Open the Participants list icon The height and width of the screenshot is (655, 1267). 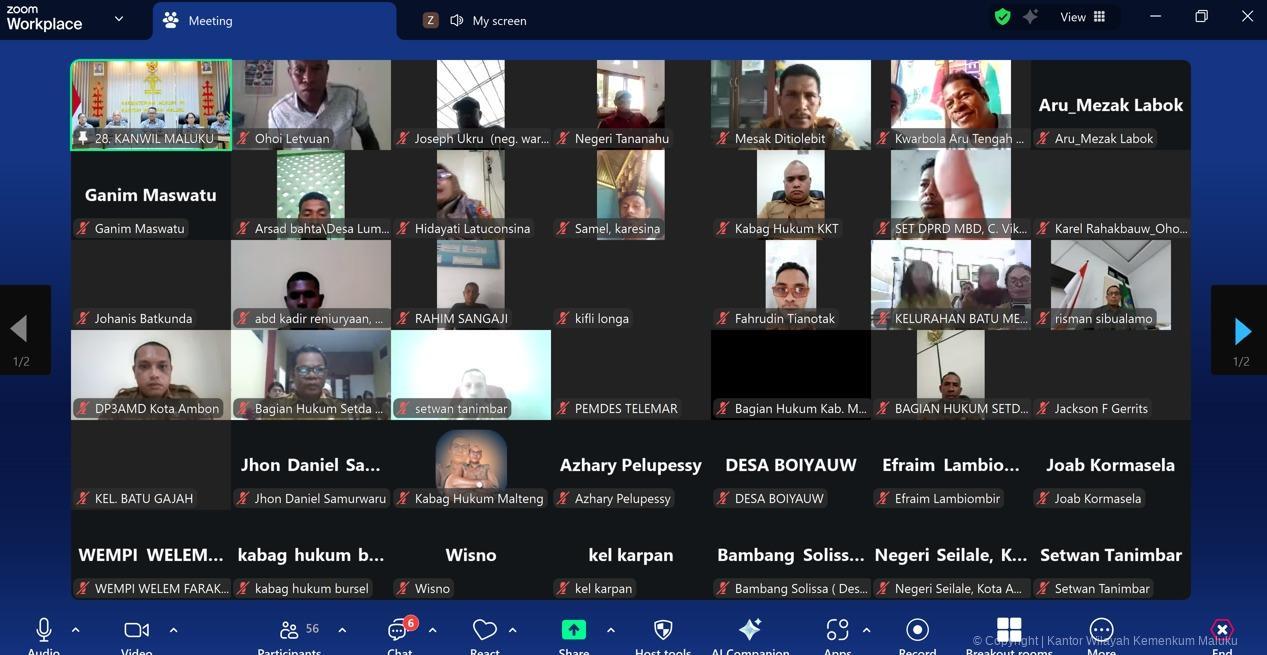(289, 630)
